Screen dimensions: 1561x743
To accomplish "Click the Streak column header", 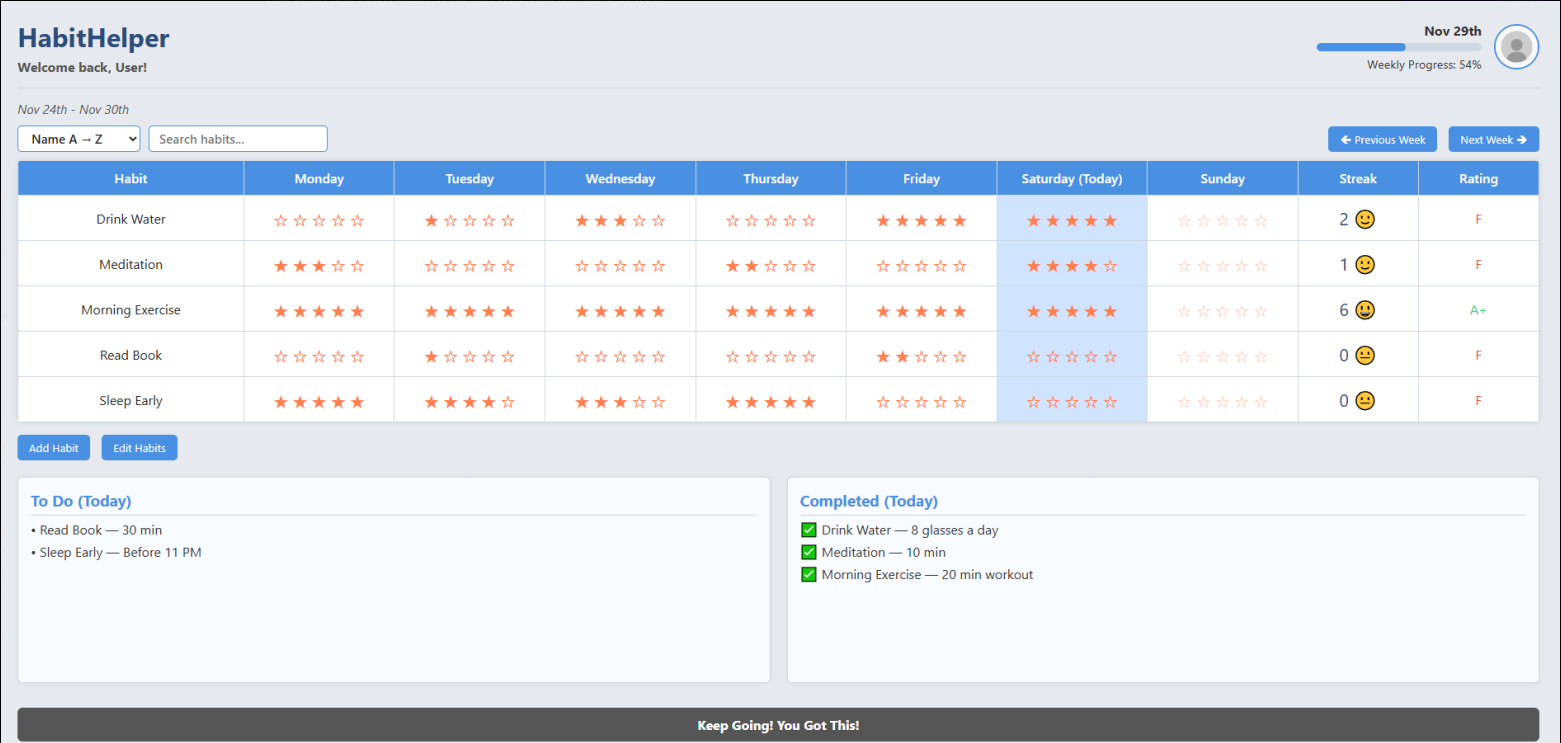I will tap(1358, 179).
